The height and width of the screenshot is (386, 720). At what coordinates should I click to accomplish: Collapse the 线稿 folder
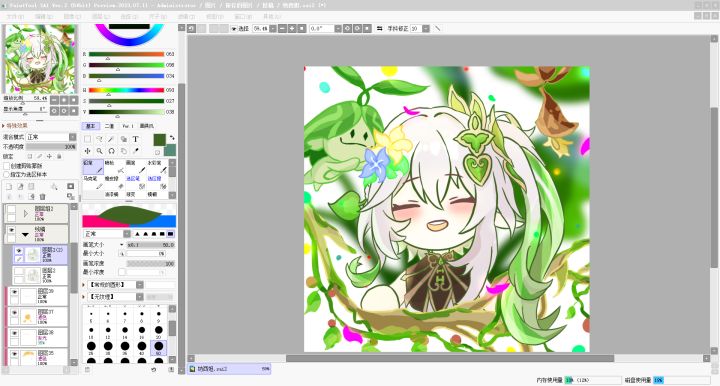[25, 234]
